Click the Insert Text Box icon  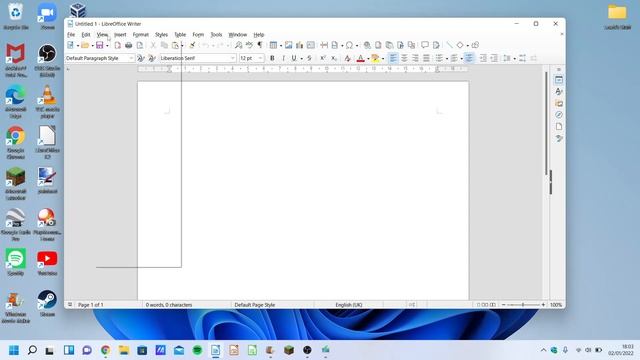click(311, 45)
